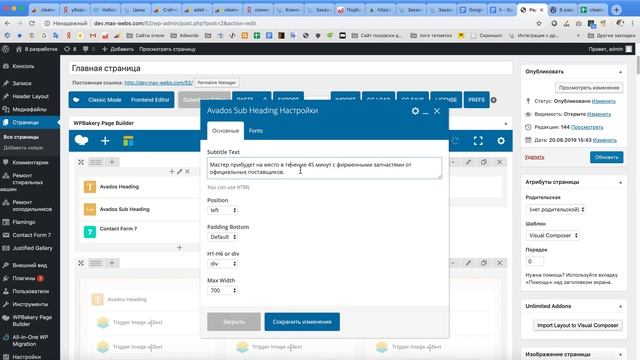The image size is (640, 360).
Task: Add a new element with the toolbar plus
Action: click(x=105, y=141)
